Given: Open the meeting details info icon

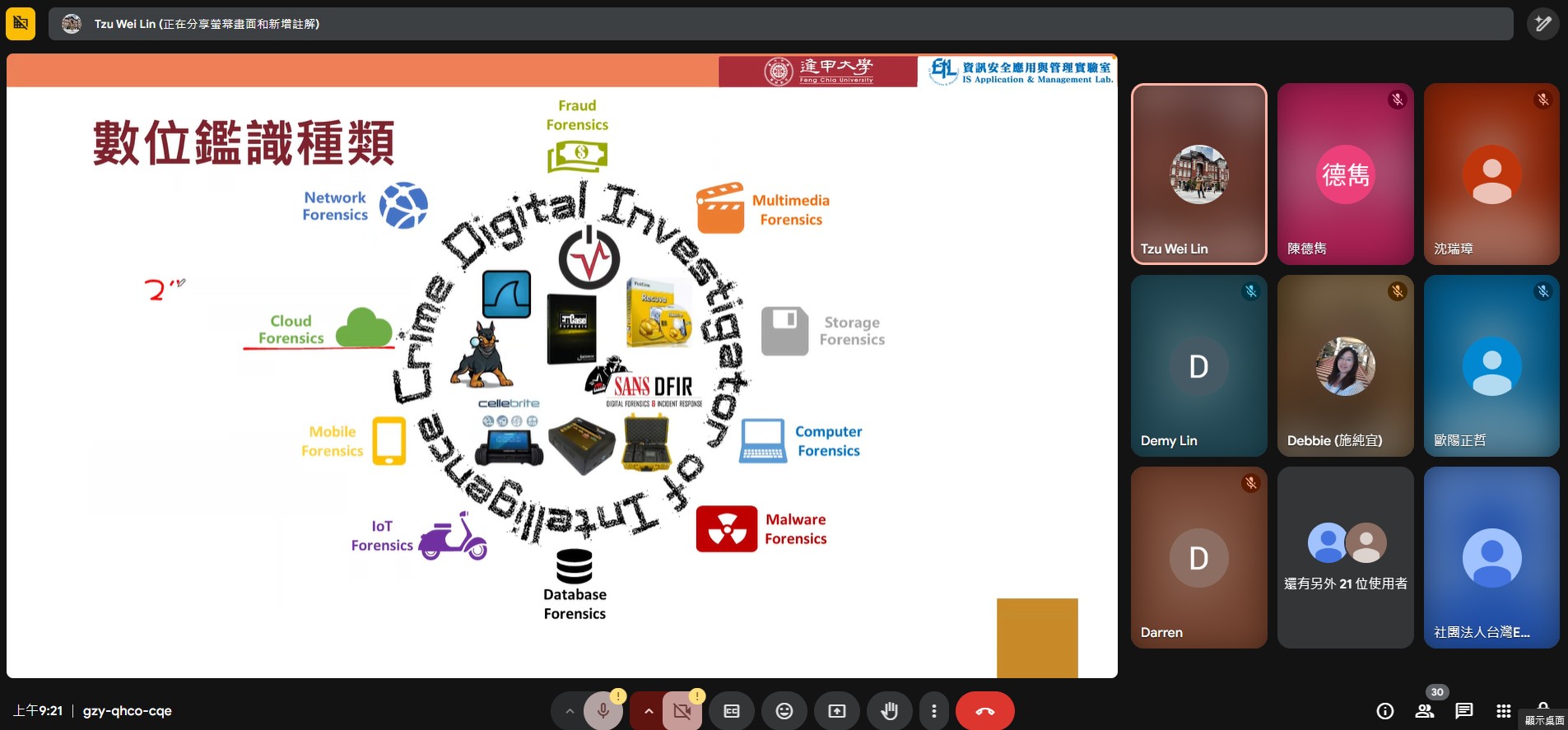Looking at the screenshot, I should (1385, 711).
